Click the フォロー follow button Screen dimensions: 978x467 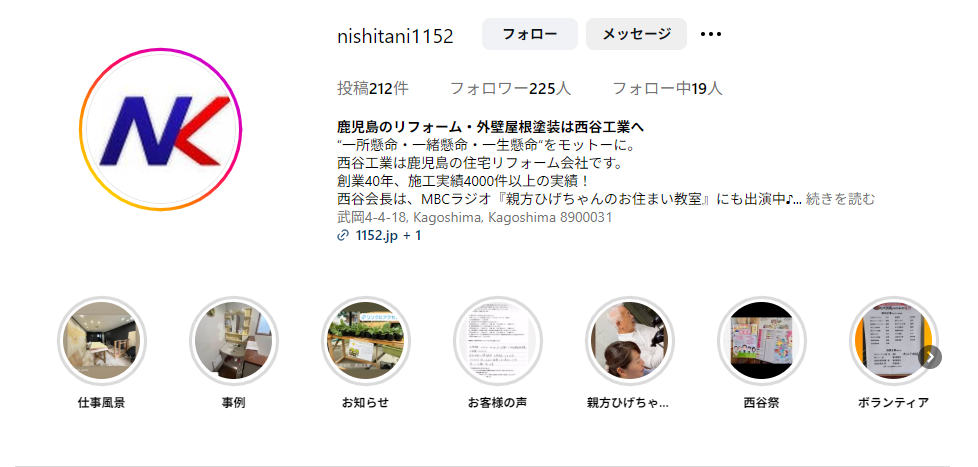(530, 34)
